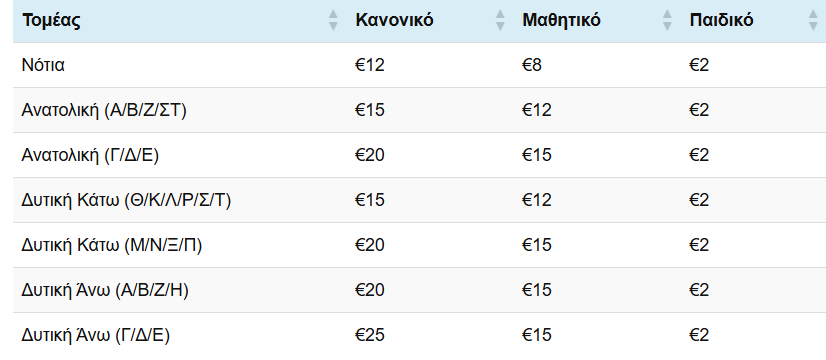Select the Ανατολική (Α/Β/Ζ/ΣΤ) row
826x360 pixels.
(419, 110)
